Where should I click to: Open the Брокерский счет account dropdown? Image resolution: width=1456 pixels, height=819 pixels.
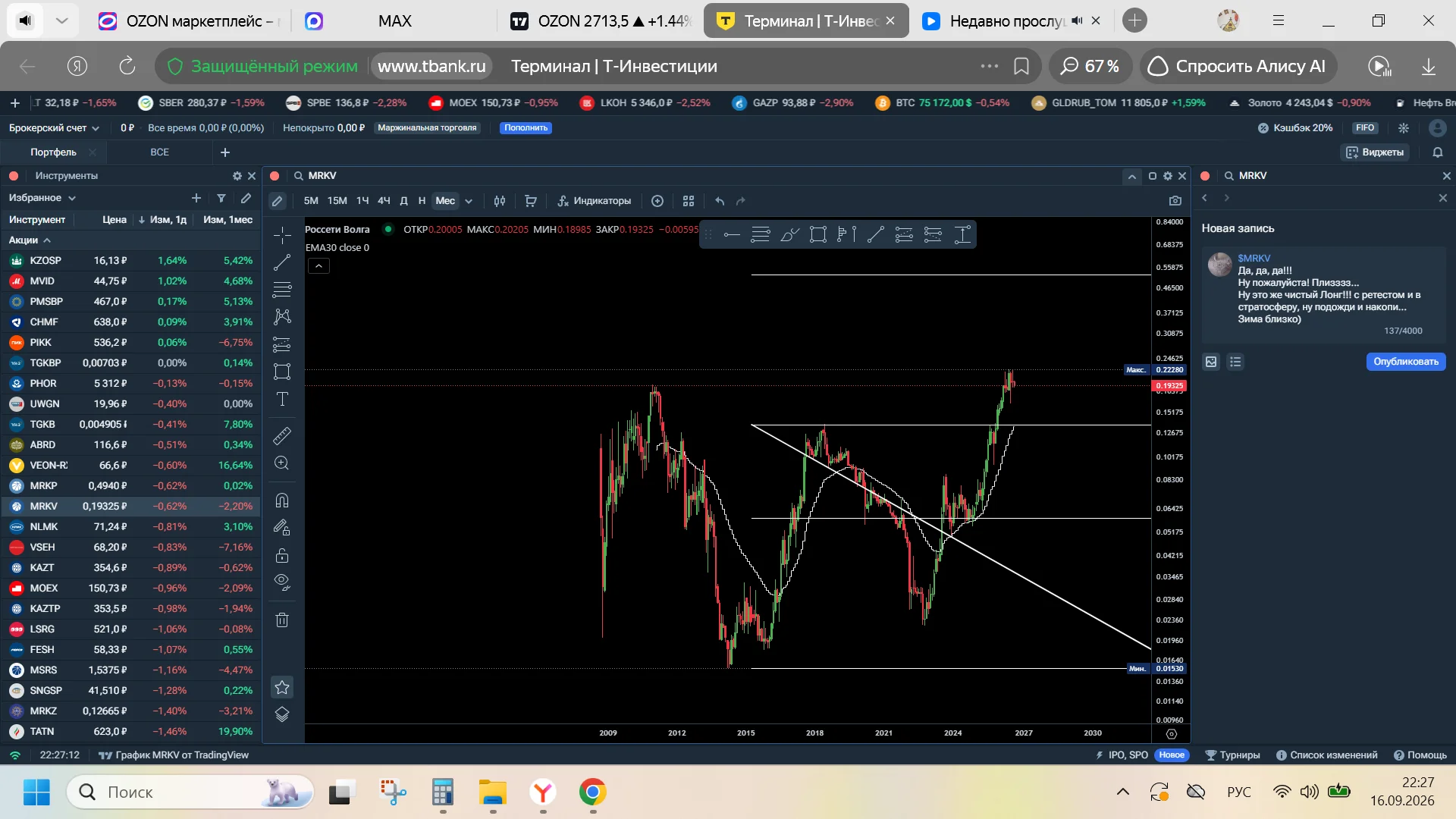(x=54, y=128)
